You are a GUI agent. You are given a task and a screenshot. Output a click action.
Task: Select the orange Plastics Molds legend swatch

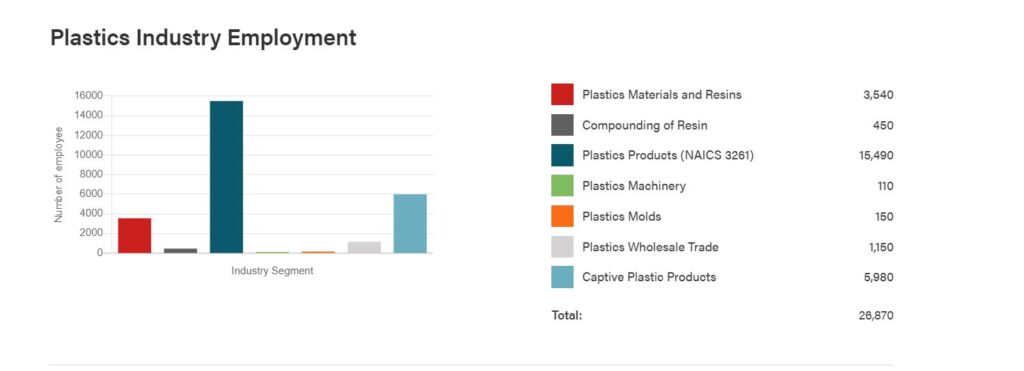tap(562, 216)
